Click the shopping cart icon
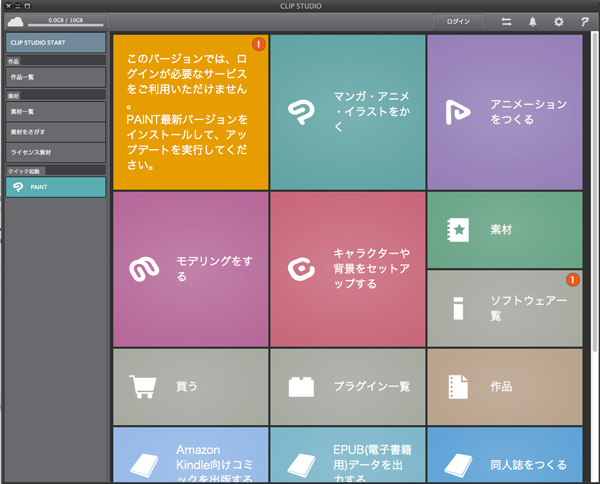The width and height of the screenshot is (600, 484). 143,387
